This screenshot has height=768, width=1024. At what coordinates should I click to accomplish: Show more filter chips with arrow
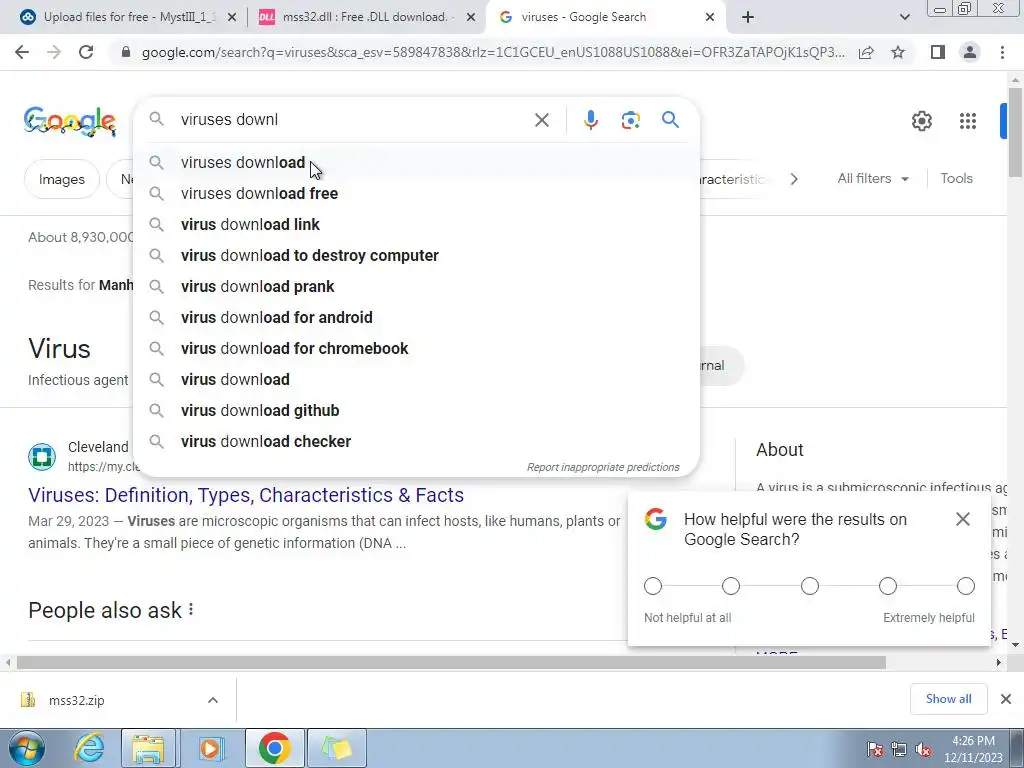tap(793, 179)
